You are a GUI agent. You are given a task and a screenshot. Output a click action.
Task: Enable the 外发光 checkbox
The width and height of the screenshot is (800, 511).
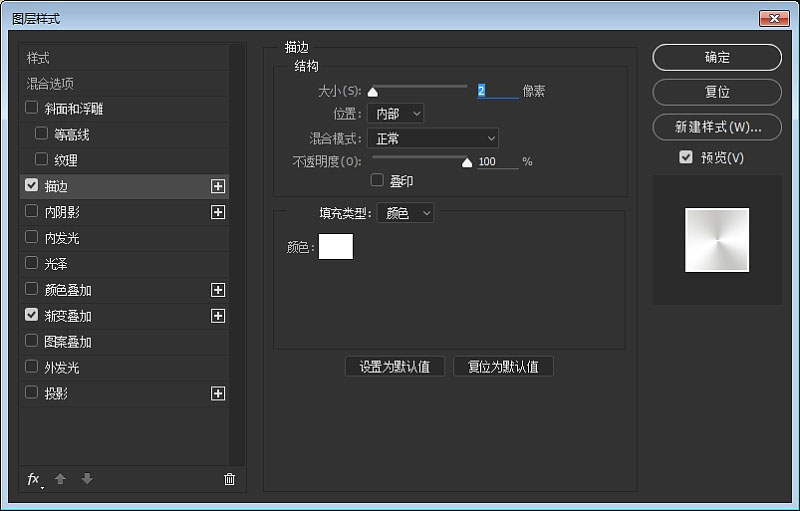[x=32, y=366]
